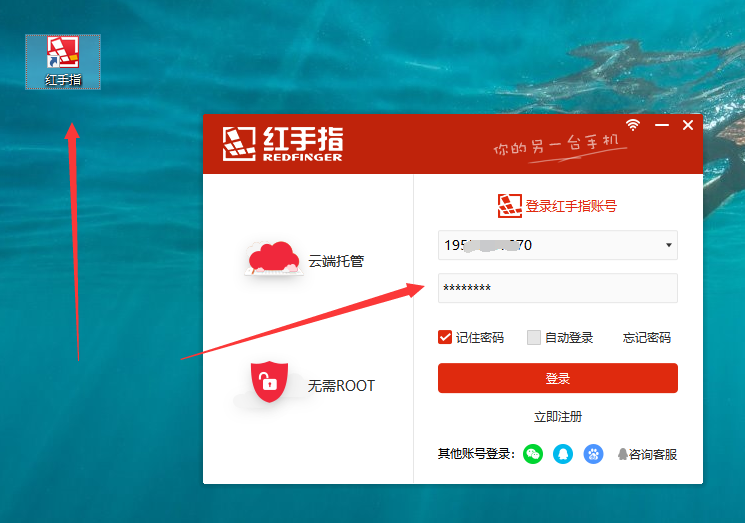Log in with the QQ icon
The image size is (745, 523).
(564, 454)
